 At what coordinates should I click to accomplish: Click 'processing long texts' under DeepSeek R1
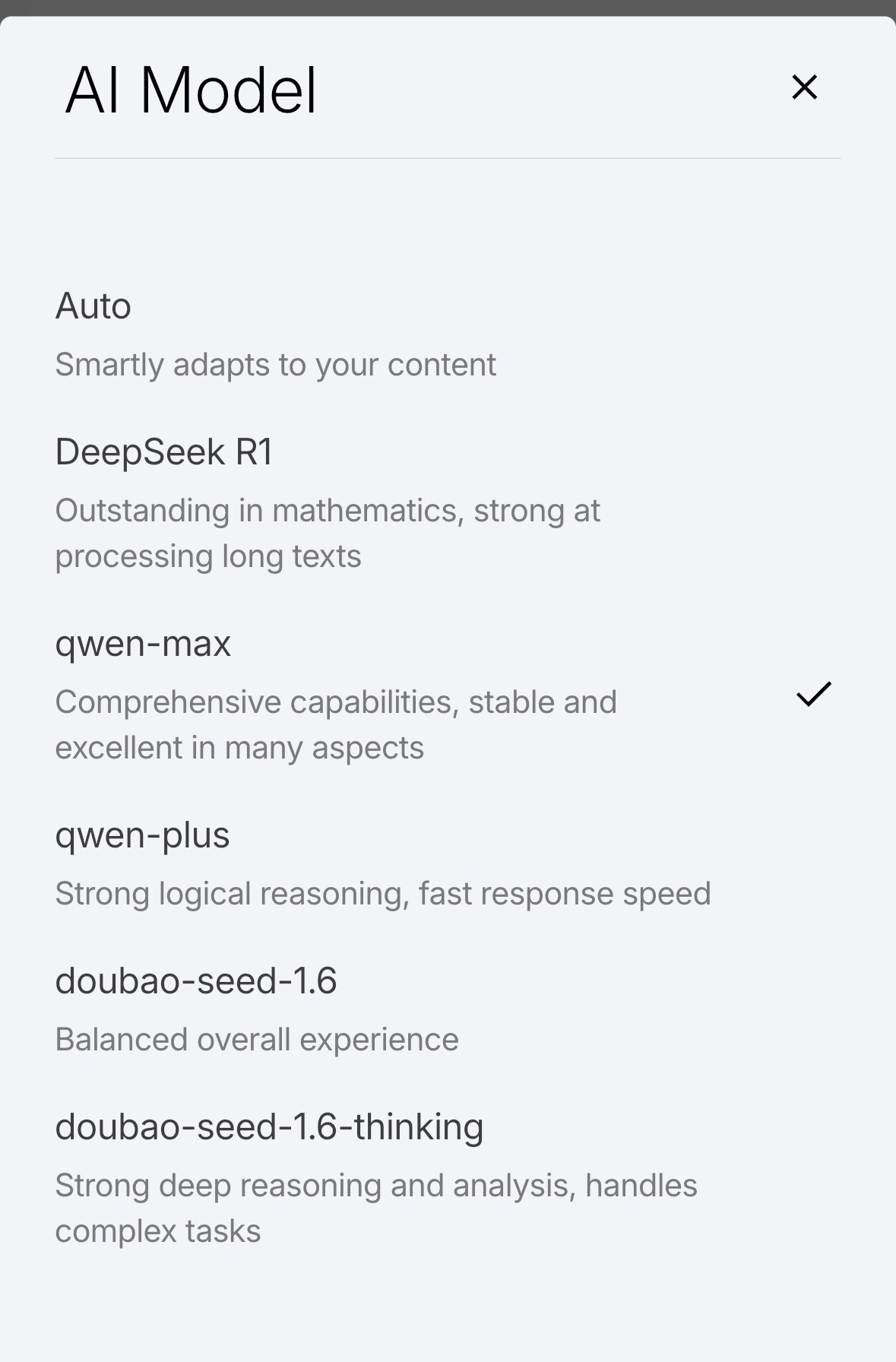click(x=208, y=556)
